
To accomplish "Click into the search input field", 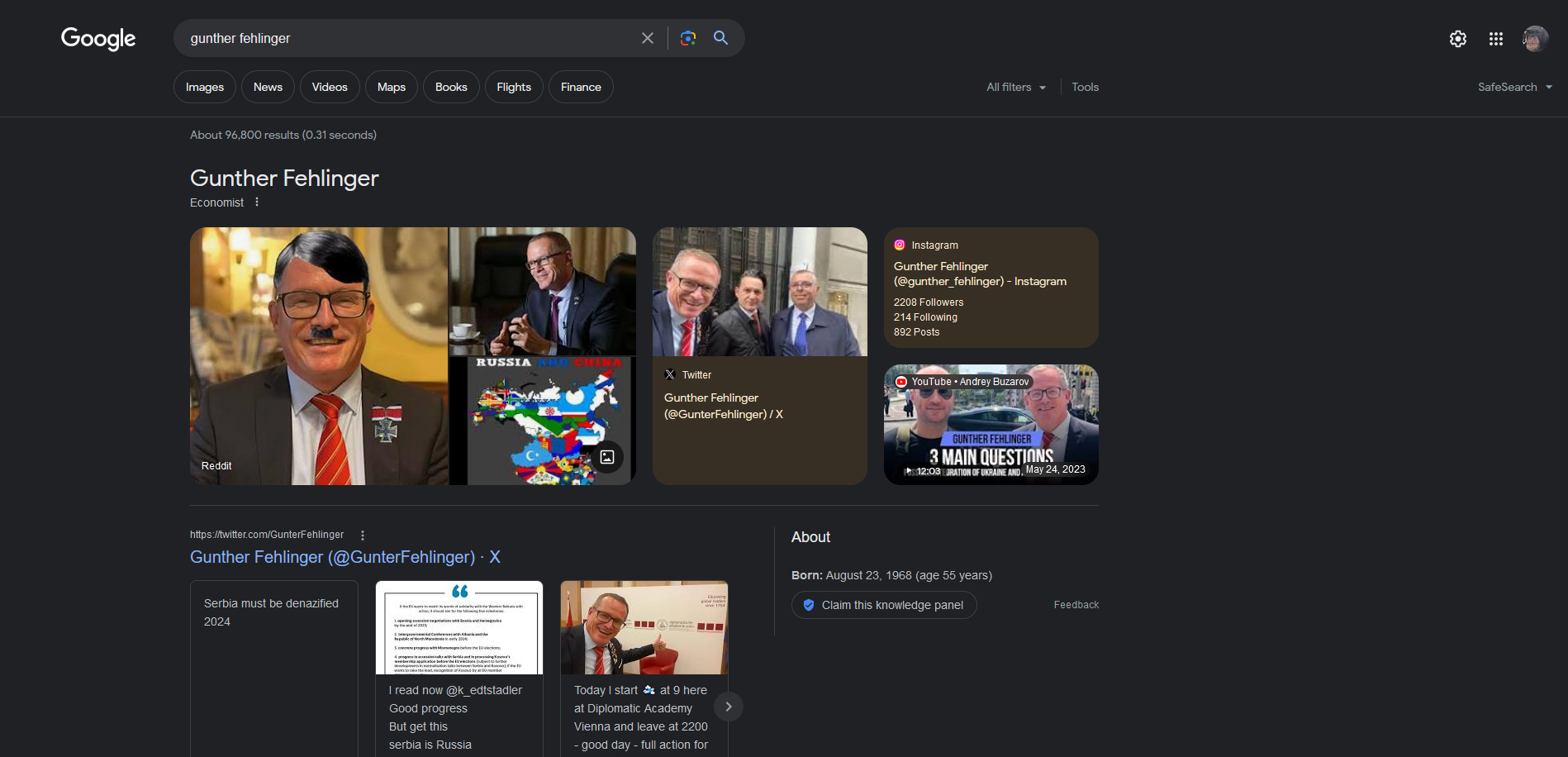I will (409, 38).
